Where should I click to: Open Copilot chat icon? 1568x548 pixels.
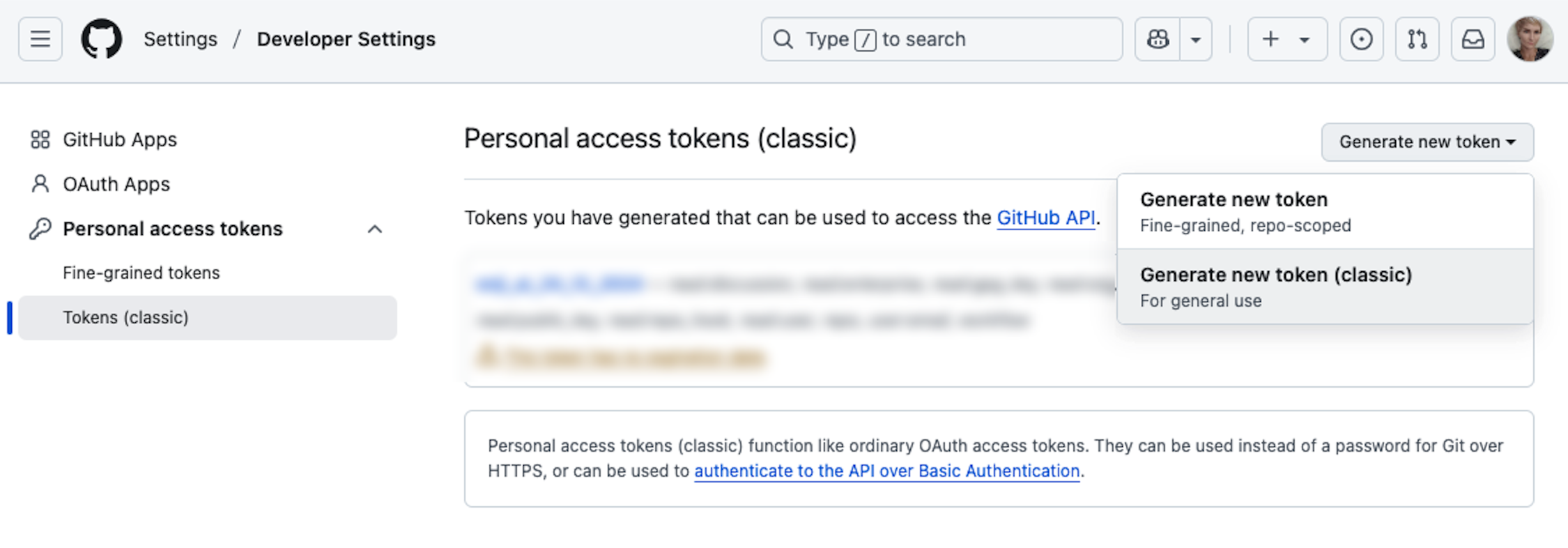(x=1158, y=39)
